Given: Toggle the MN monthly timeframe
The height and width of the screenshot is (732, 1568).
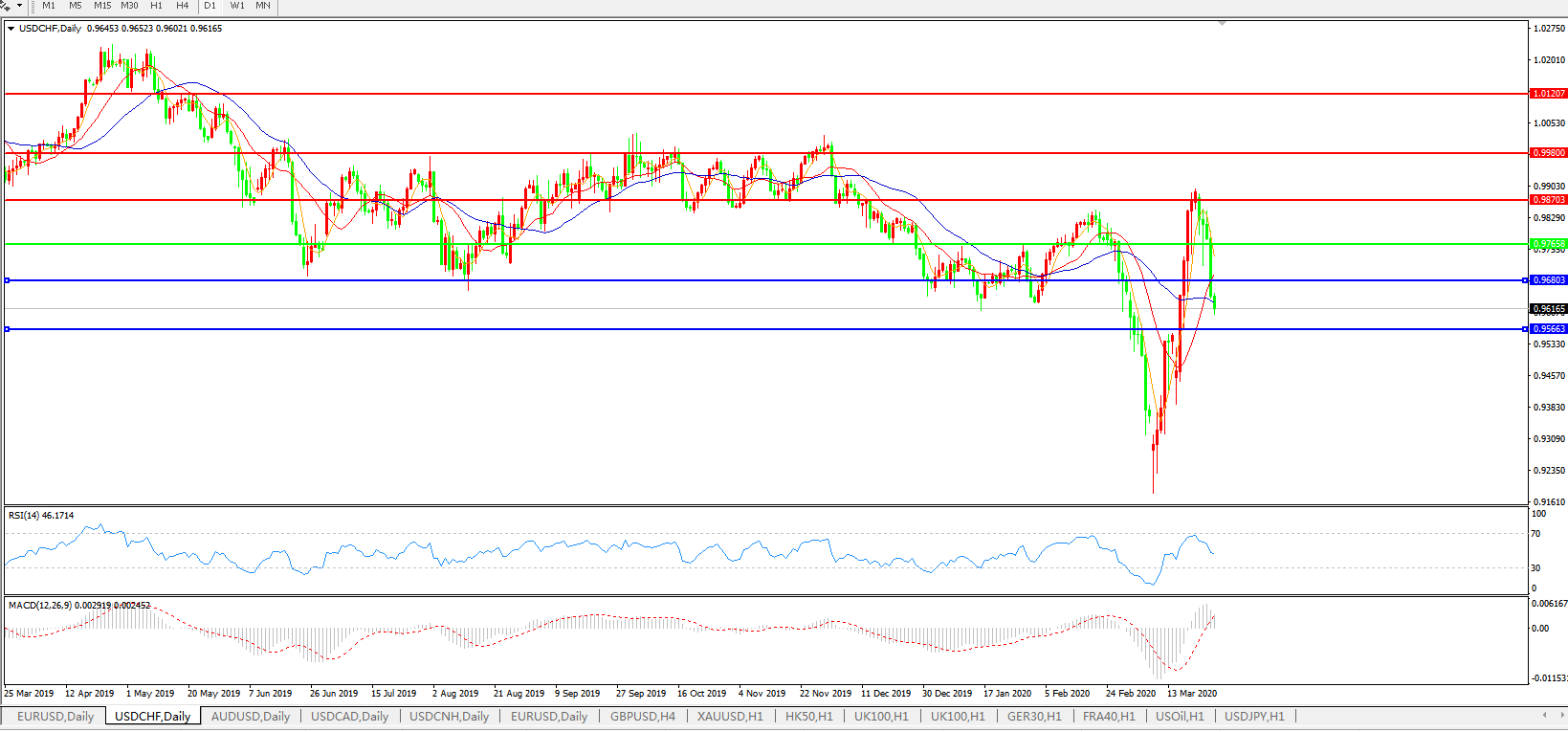Looking at the screenshot, I should click(x=263, y=6).
